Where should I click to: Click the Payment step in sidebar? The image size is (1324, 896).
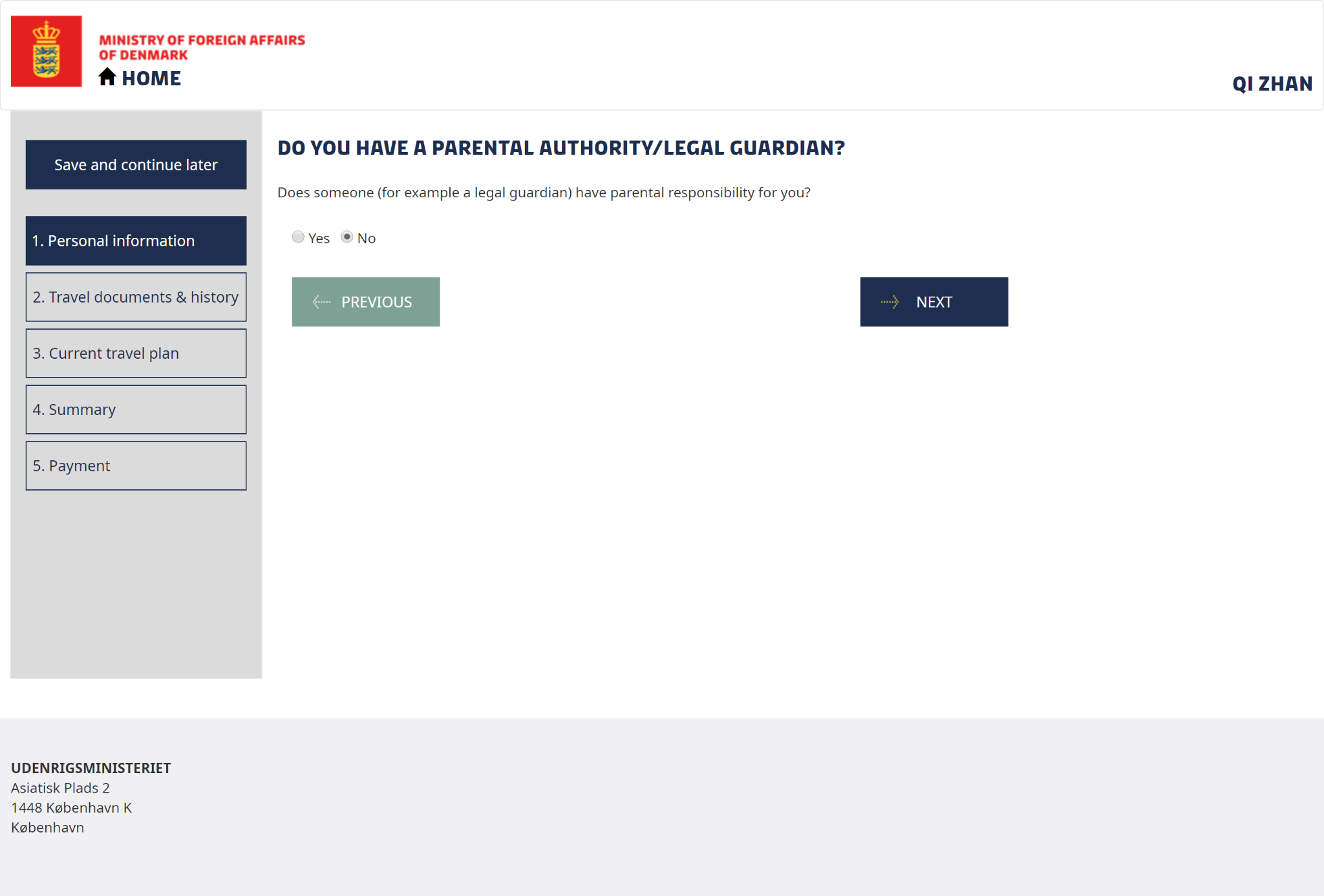point(137,465)
